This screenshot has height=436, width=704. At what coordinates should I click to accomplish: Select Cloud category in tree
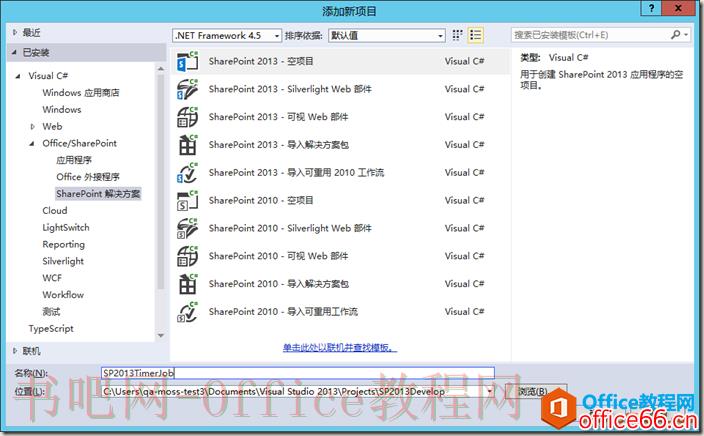tap(55, 211)
